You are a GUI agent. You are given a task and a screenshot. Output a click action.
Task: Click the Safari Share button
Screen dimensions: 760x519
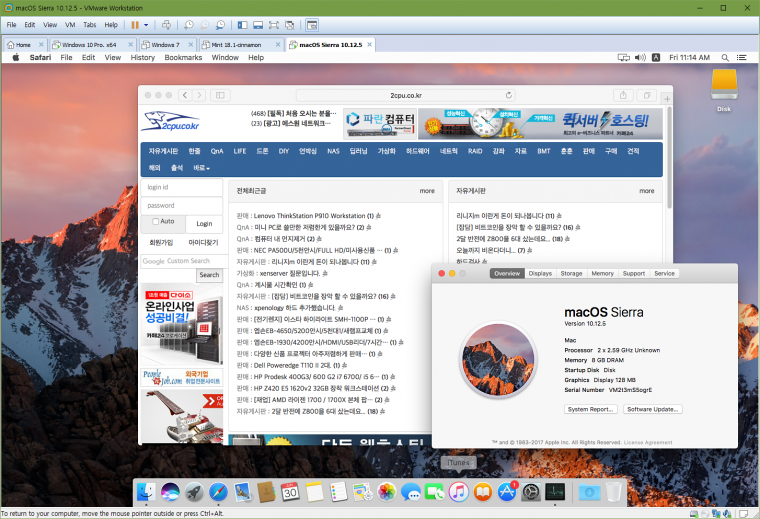point(623,95)
